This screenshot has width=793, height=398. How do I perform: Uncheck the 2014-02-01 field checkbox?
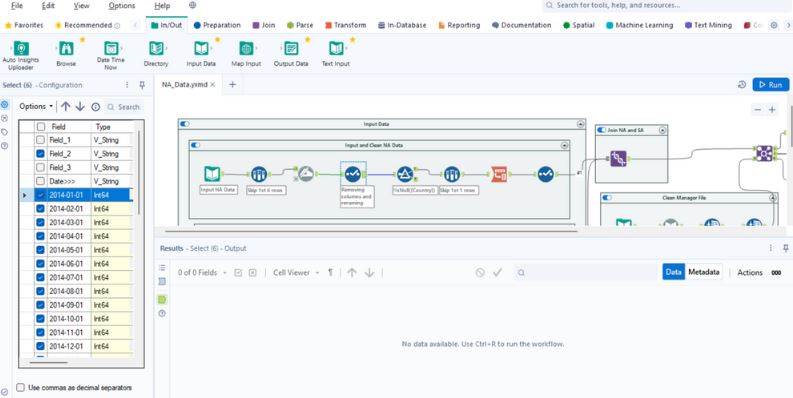click(x=40, y=208)
